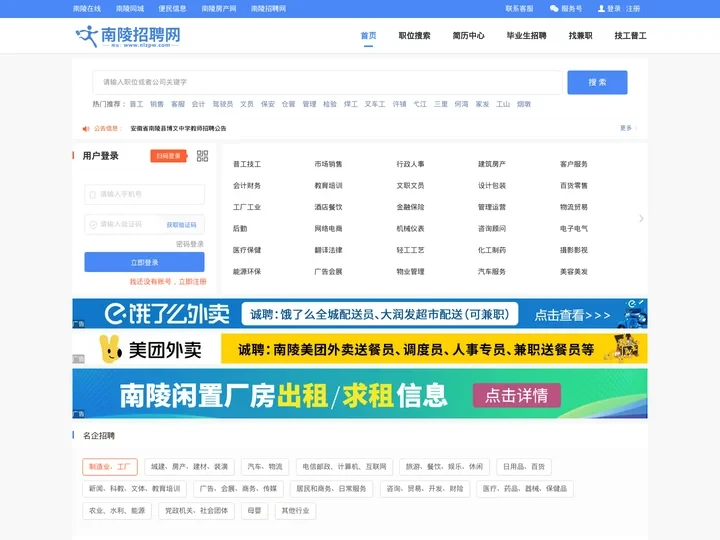Go to the 简历中心 tab
720x540 pixels.
tap(468, 36)
